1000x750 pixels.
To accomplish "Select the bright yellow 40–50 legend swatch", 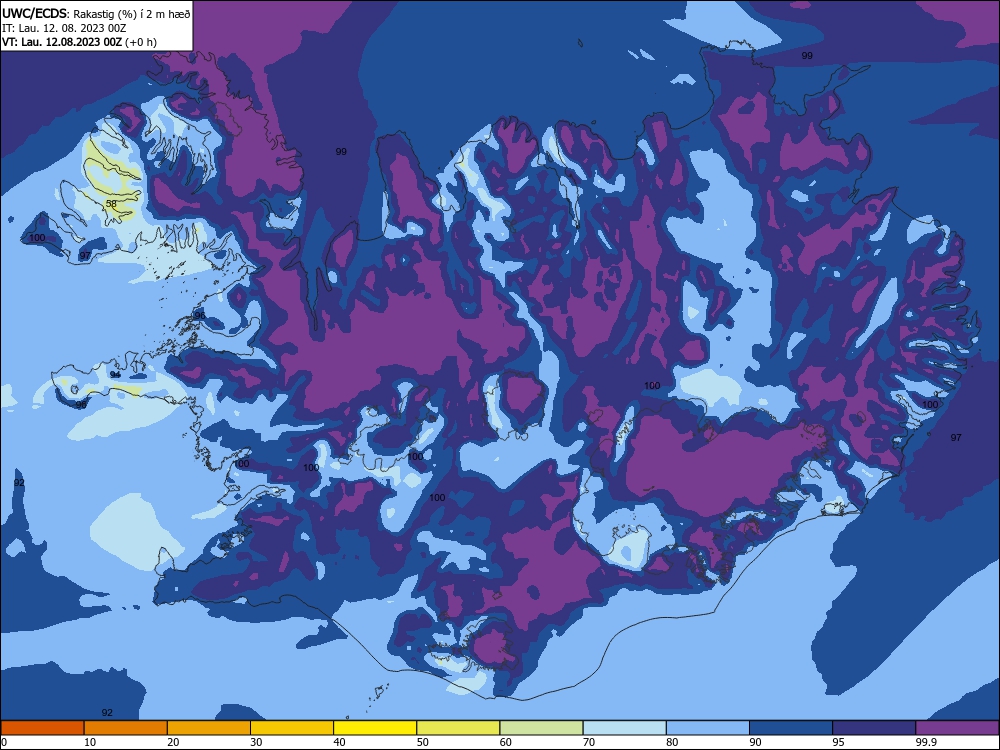I will pos(375,728).
